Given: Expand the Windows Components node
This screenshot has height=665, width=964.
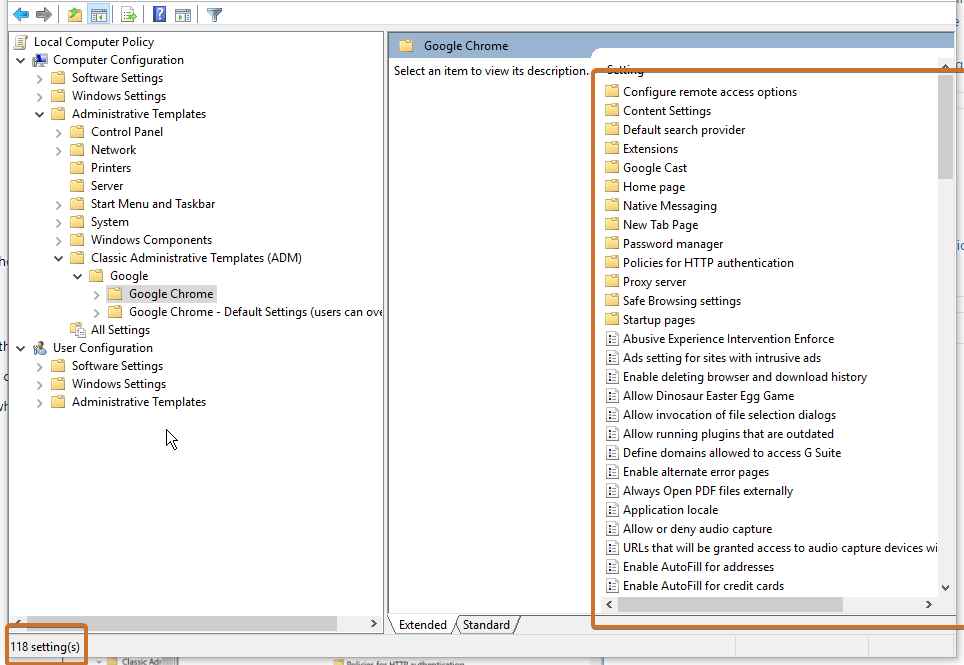Looking at the screenshot, I should tap(58, 240).
